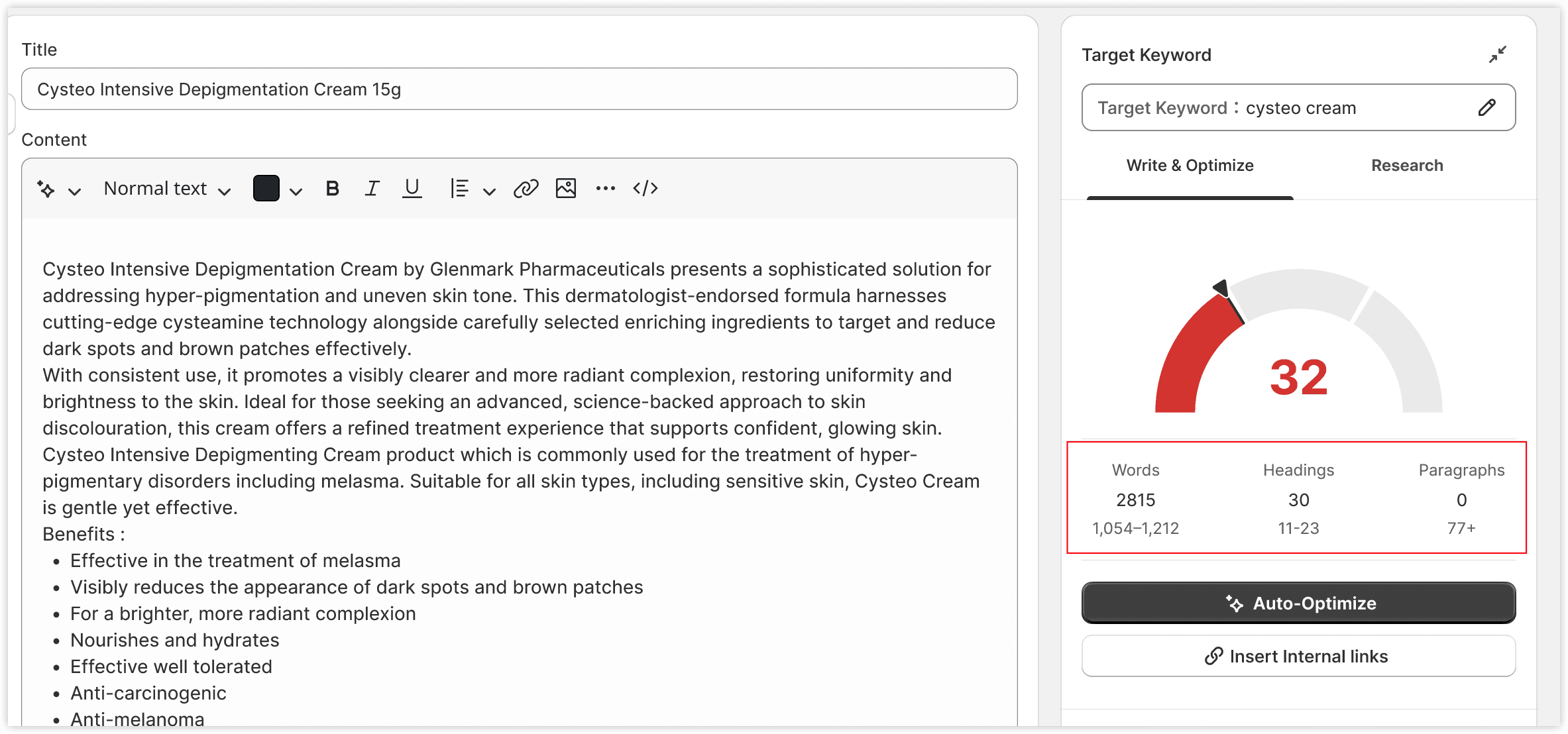This screenshot has width=1568, height=734.
Task: Click bullet 'Nourishes and hydrates'
Action: point(175,640)
